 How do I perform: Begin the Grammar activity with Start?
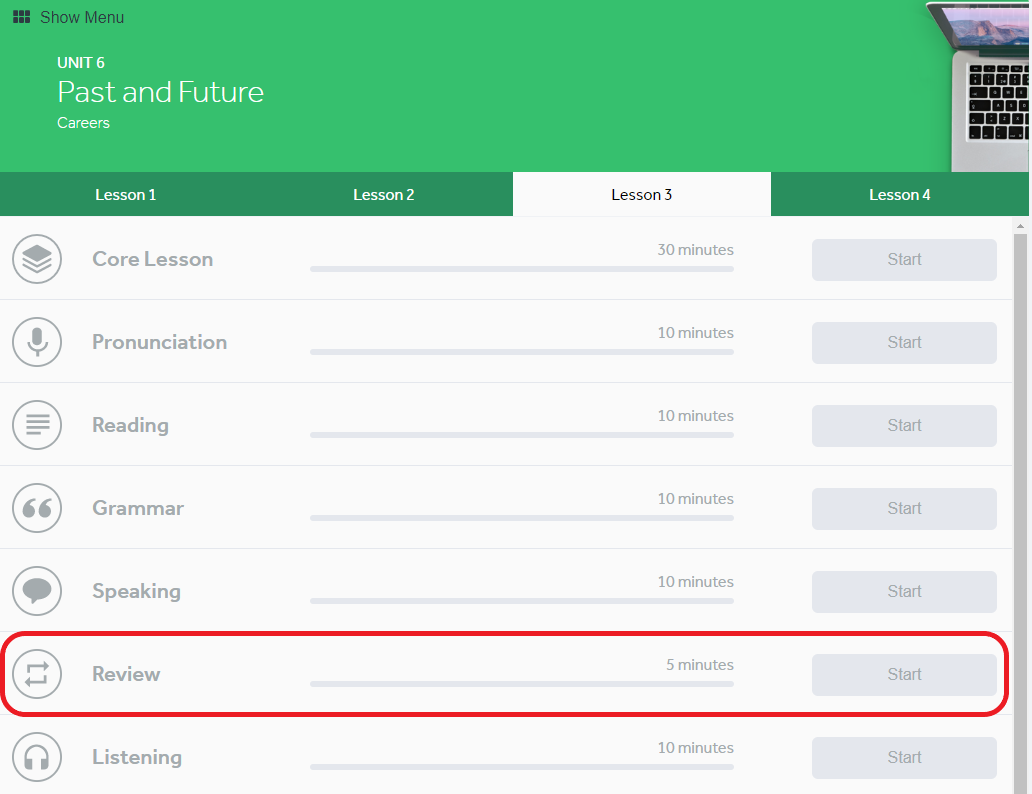(904, 509)
